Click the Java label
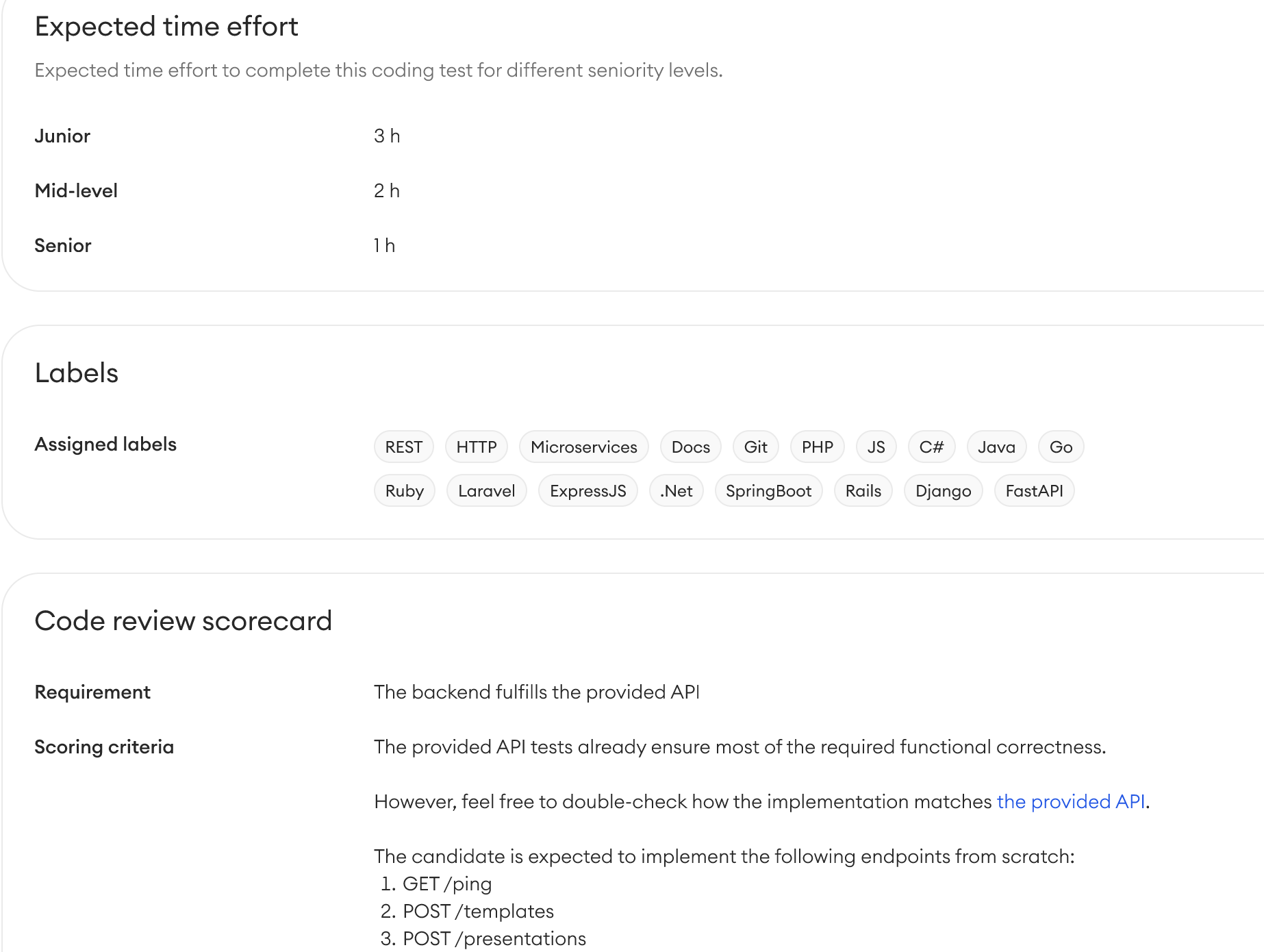 click(x=997, y=447)
